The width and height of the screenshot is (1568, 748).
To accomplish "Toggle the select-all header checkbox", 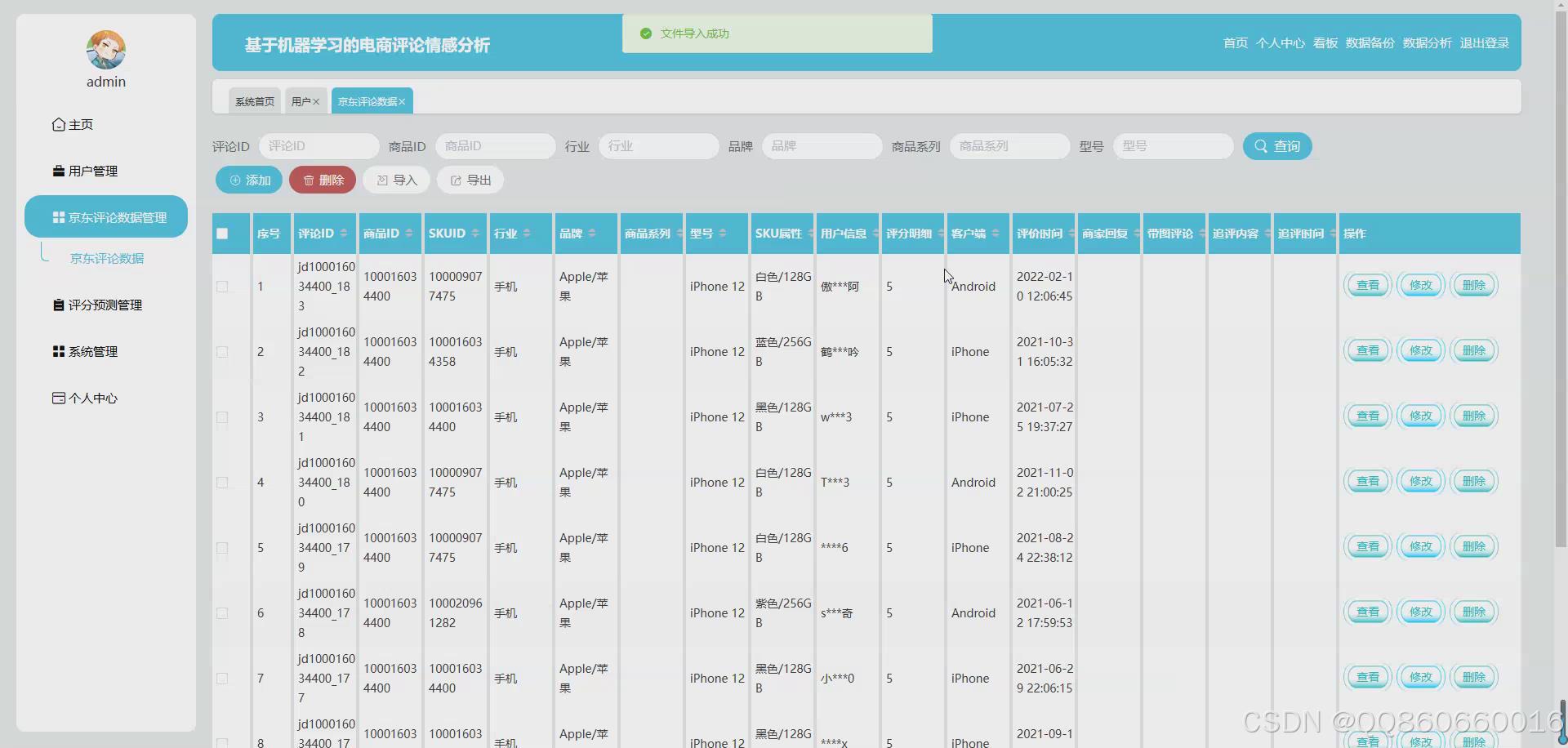I will point(222,234).
